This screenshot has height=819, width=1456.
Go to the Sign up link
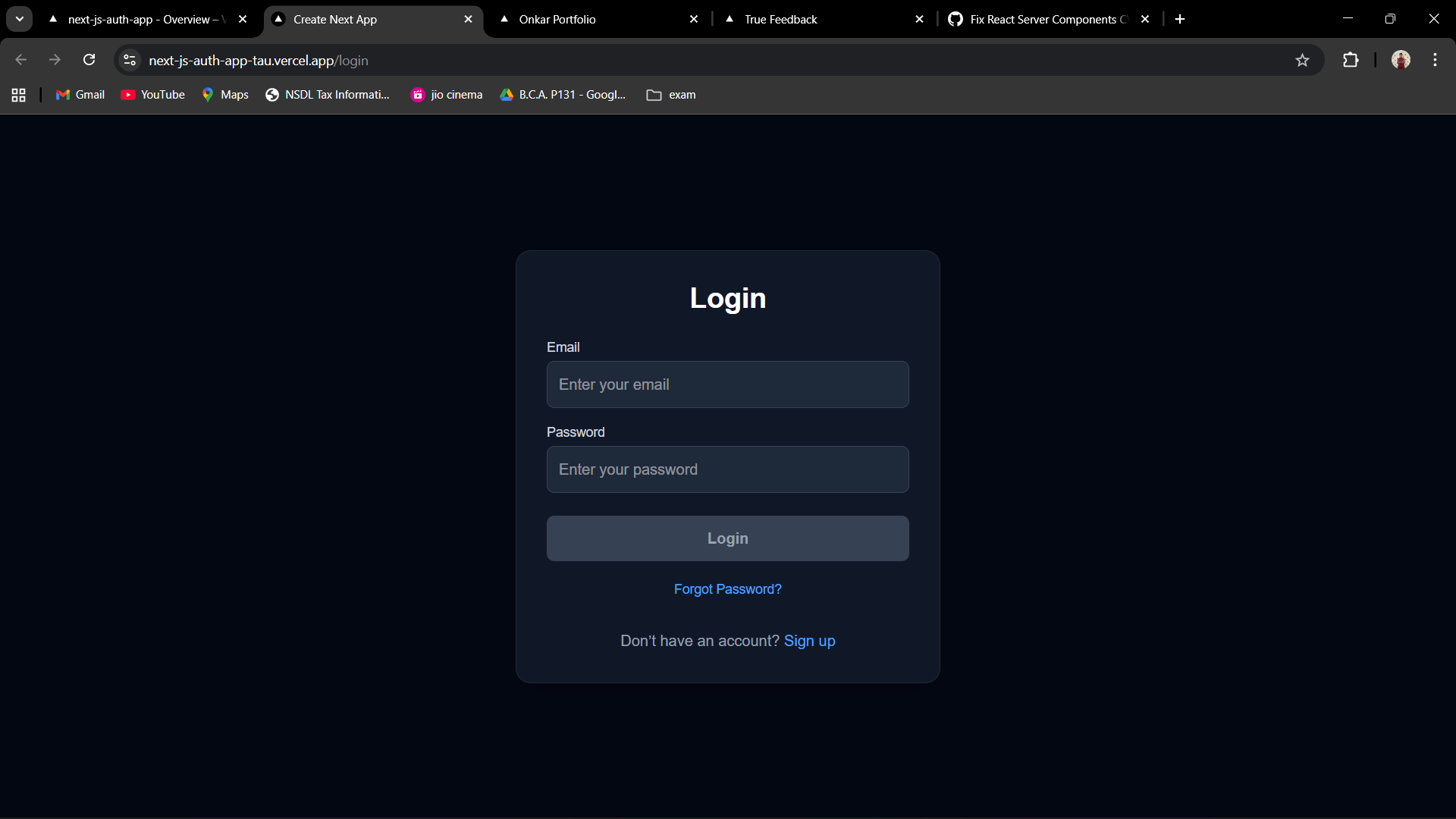click(809, 641)
